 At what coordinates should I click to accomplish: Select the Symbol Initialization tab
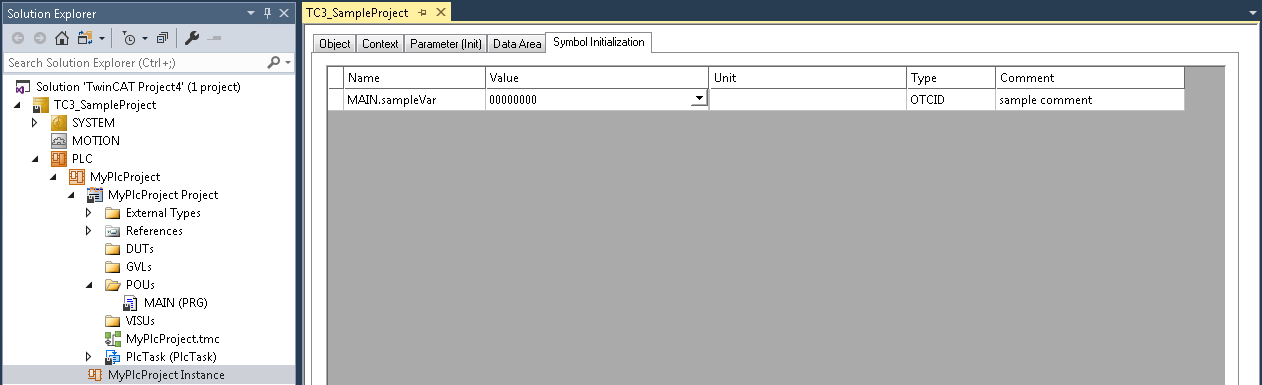click(x=599, y=42)
